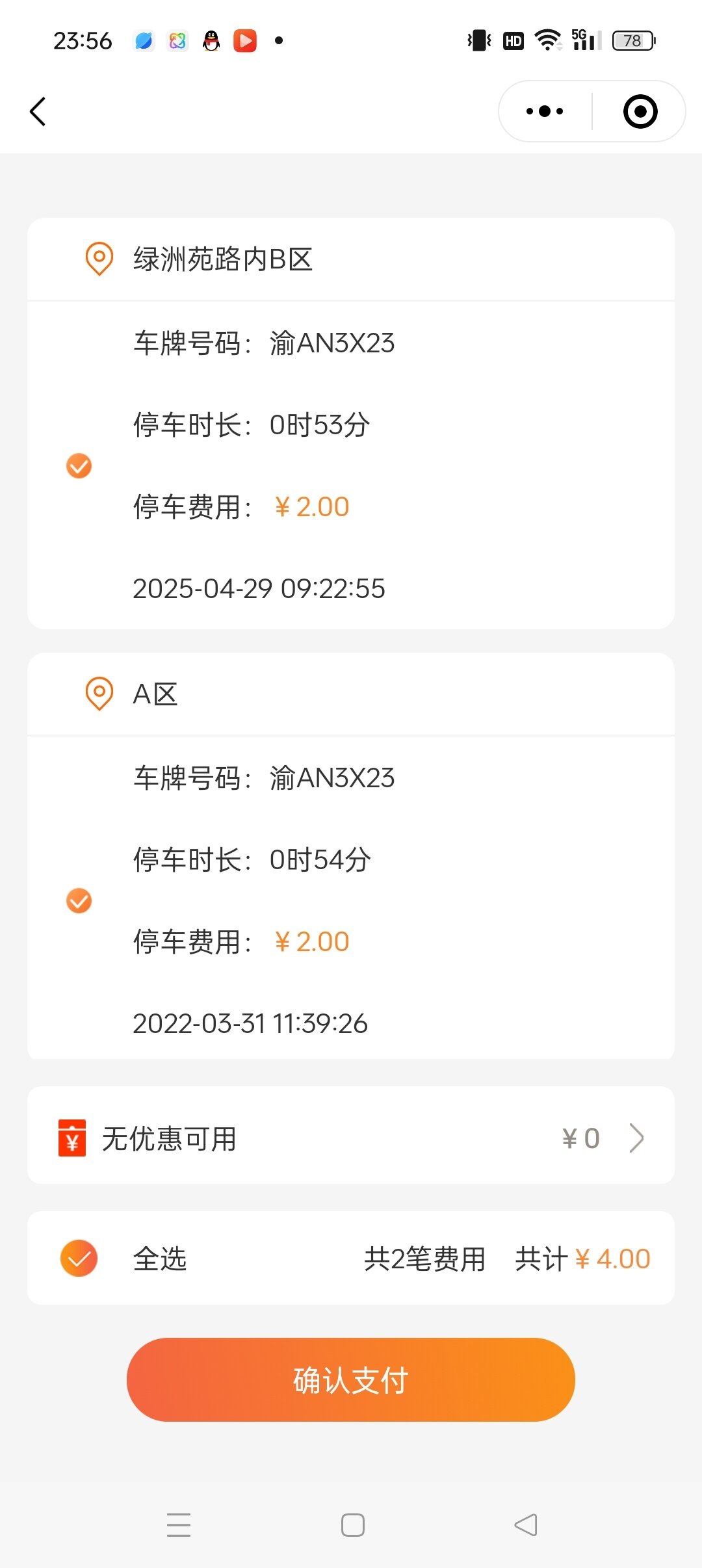Viewport: 702px width, 1568px height.
Task: Select the 绿洲苑路内B区 heading
Action: tap(223, 259)
